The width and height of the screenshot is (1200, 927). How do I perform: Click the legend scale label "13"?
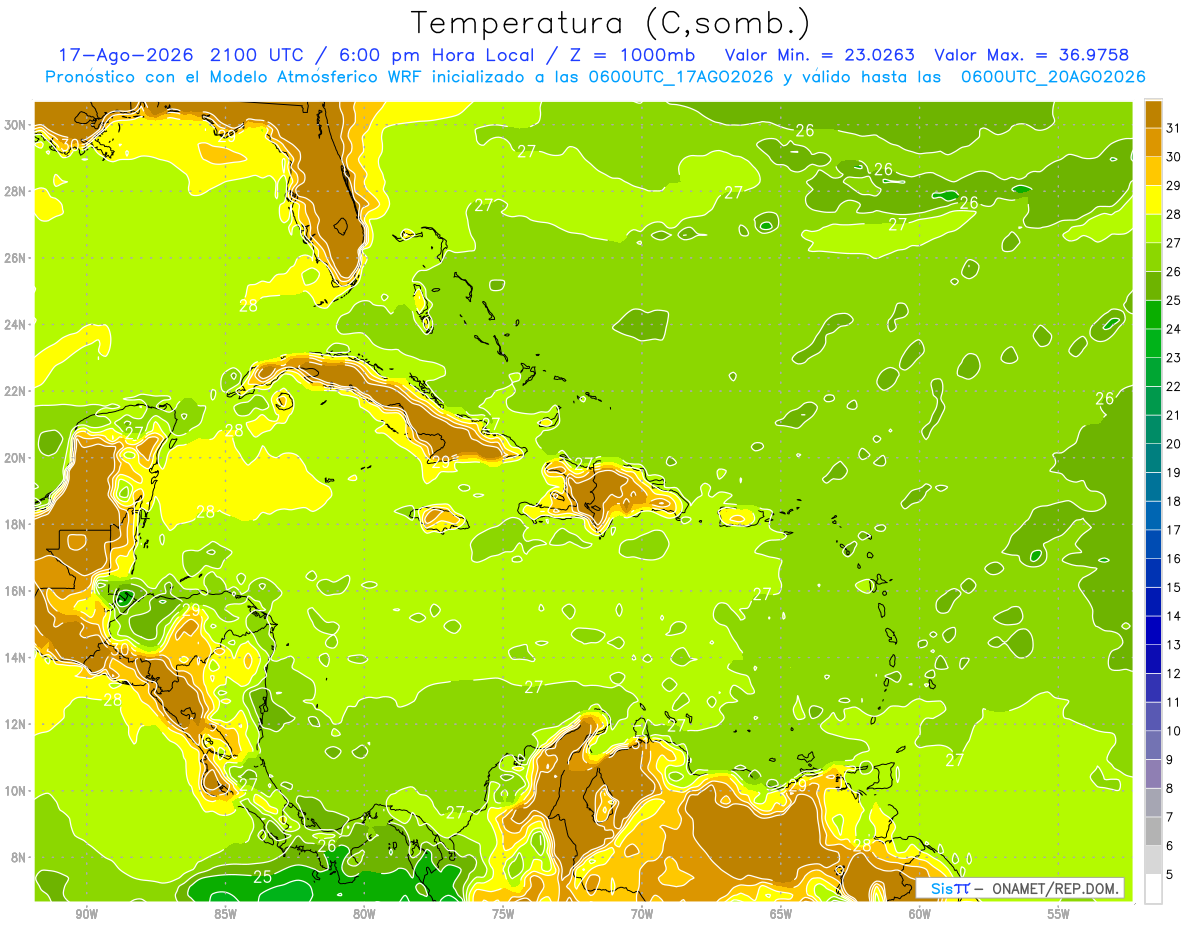(x=1174, y=645)
